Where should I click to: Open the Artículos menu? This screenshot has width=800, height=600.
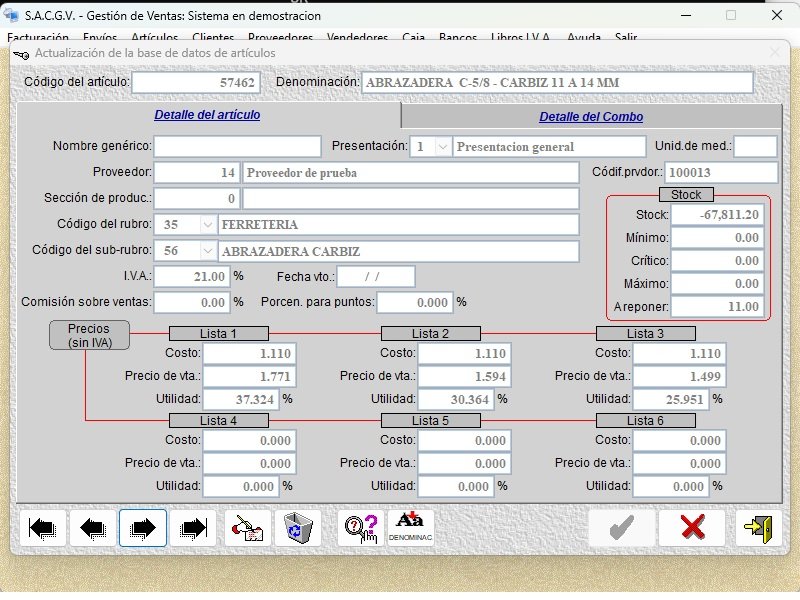(x=155, y=37)
